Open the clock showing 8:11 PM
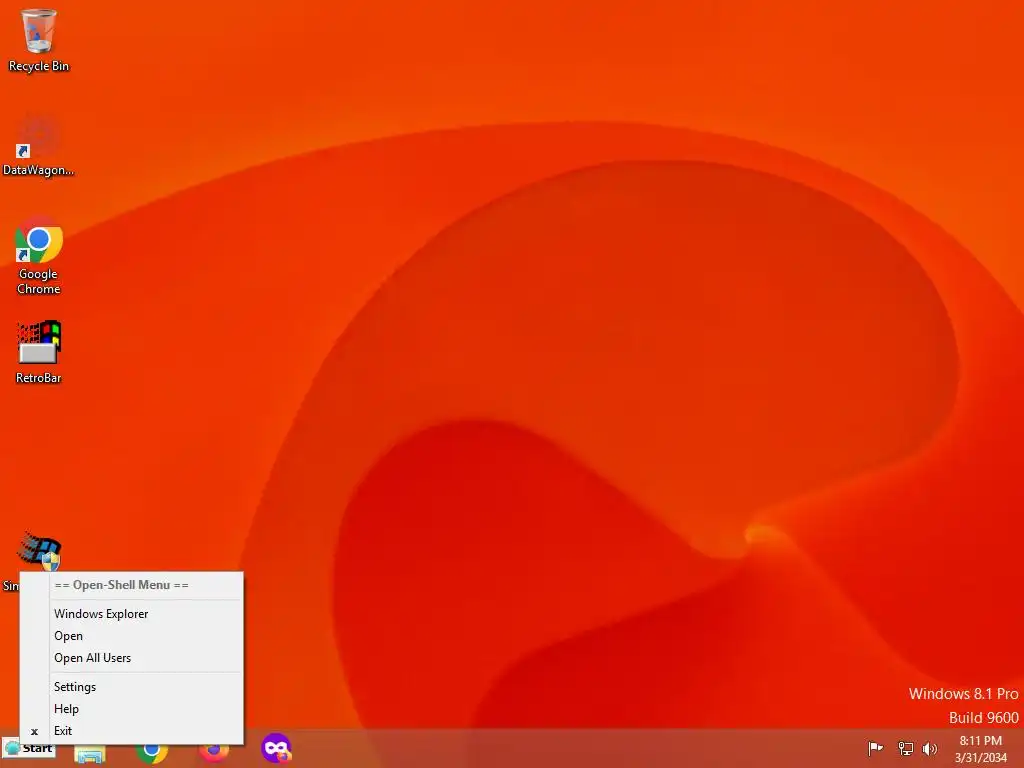1024x768 pixels. click(x=980, y=749)
